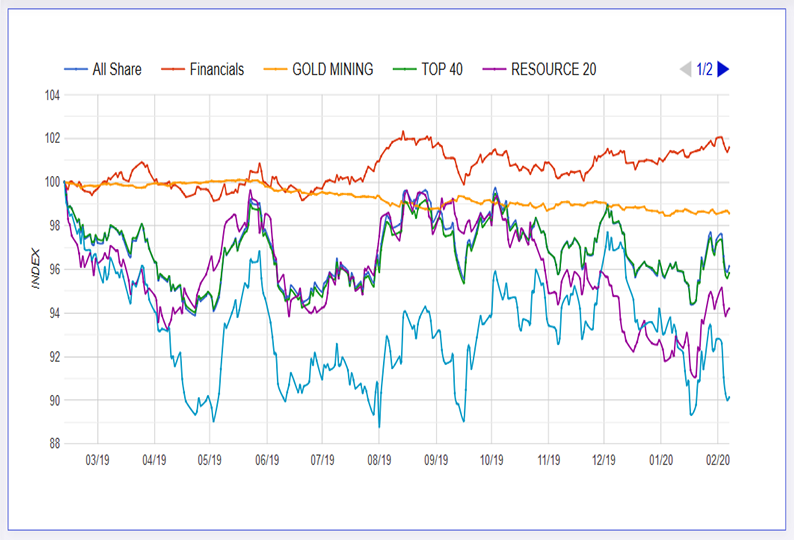Click the 12/19 x-axis date label

click(x=604, y=461)
